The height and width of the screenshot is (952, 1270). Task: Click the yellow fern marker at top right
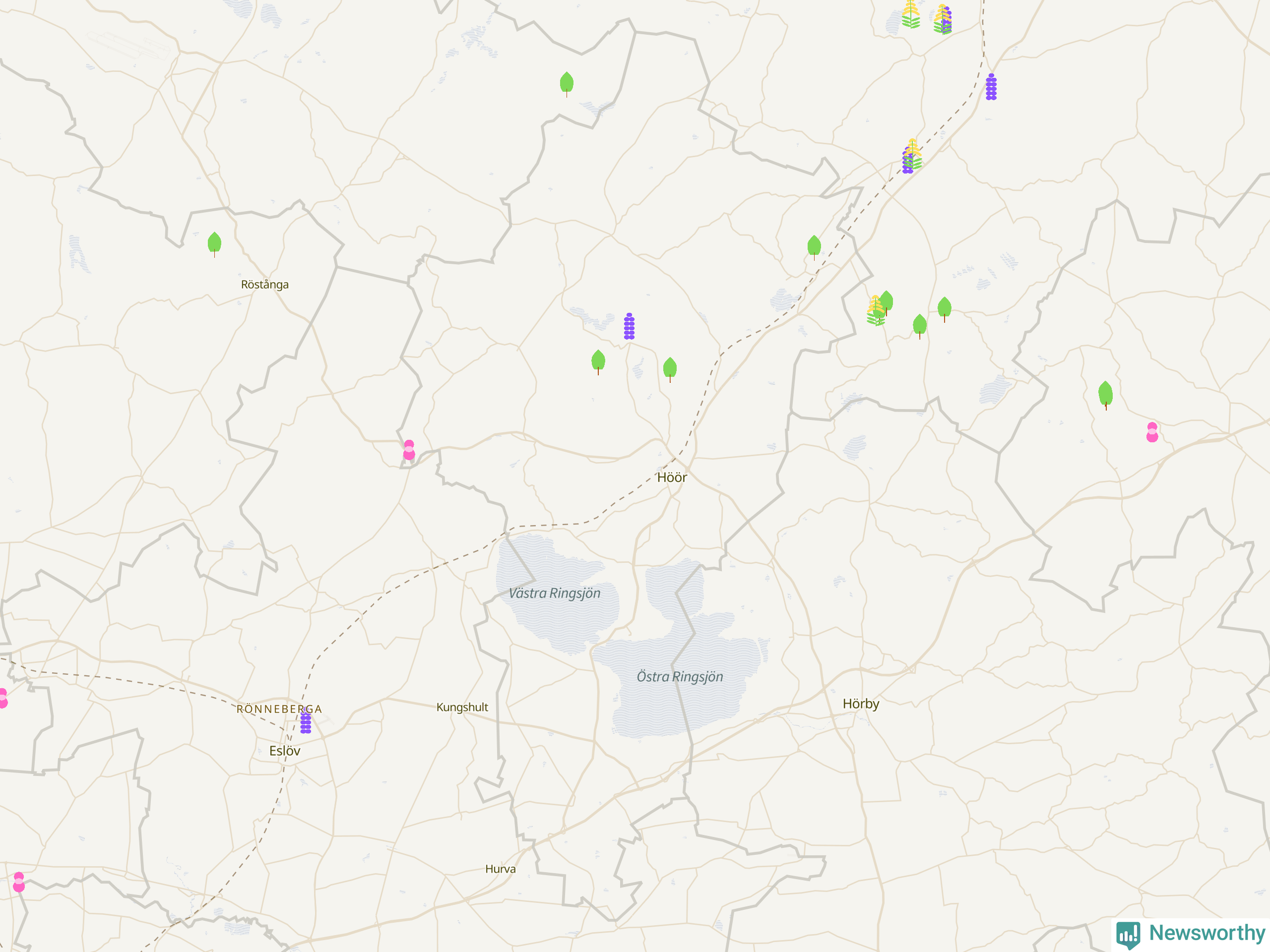tap(911, 15)
